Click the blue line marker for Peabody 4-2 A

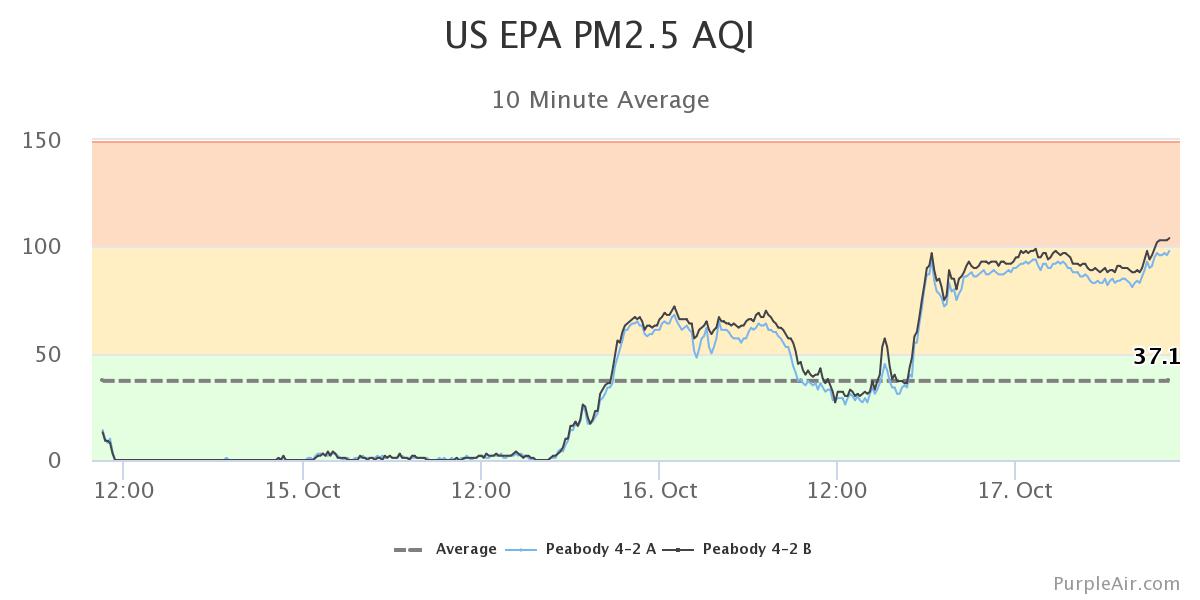point(522,549)
